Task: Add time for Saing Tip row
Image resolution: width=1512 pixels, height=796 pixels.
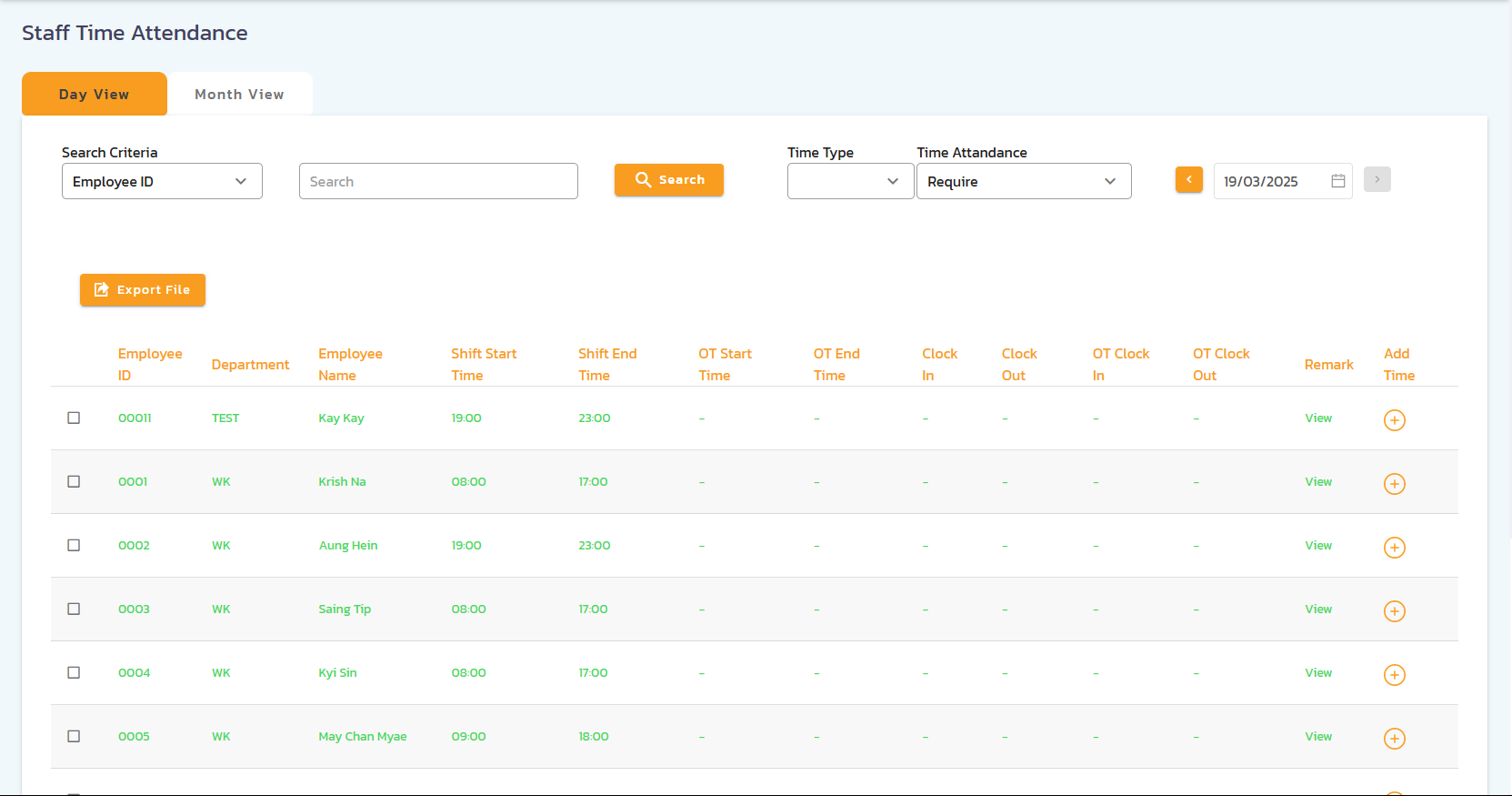Action: (1394, 610)
